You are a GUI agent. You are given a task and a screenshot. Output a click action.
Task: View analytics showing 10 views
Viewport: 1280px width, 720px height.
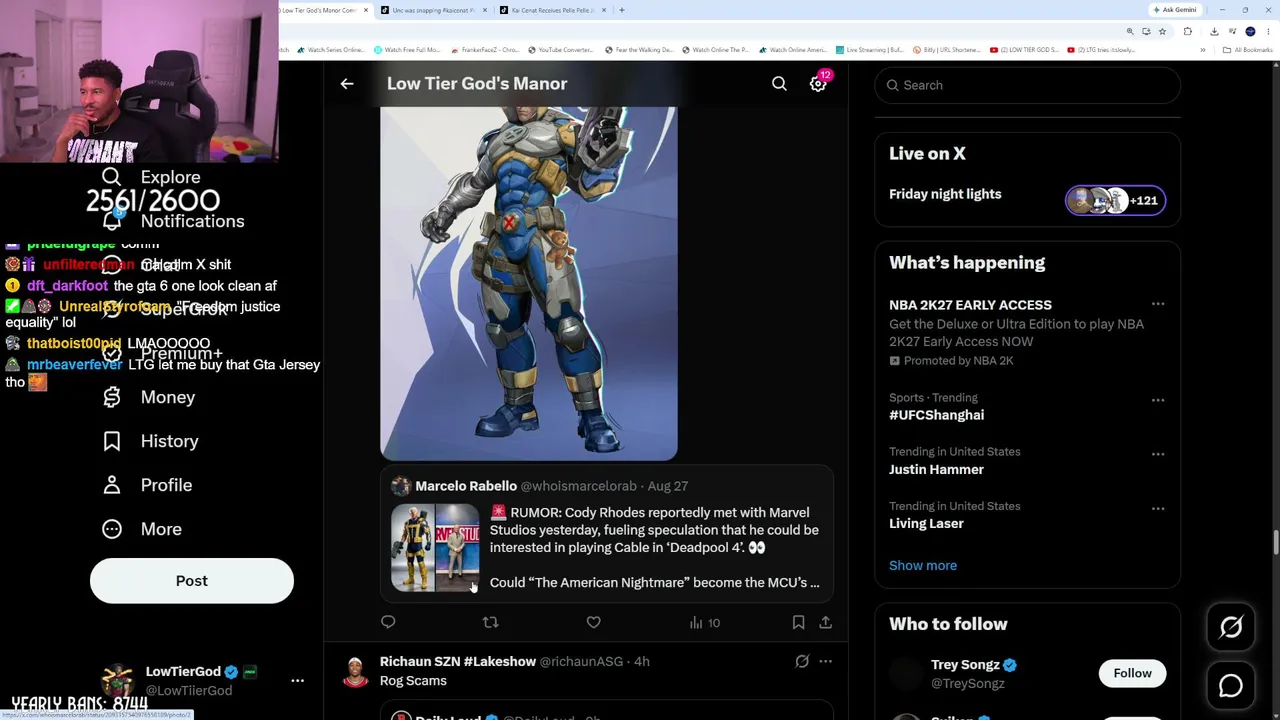[704, 622]
